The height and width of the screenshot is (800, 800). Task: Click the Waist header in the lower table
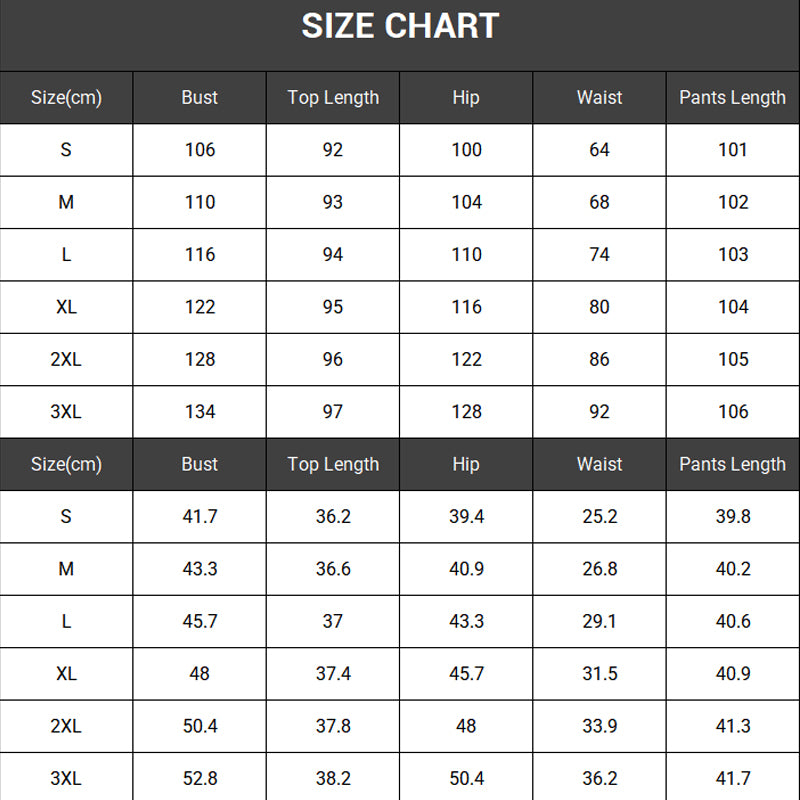[600, 464]
